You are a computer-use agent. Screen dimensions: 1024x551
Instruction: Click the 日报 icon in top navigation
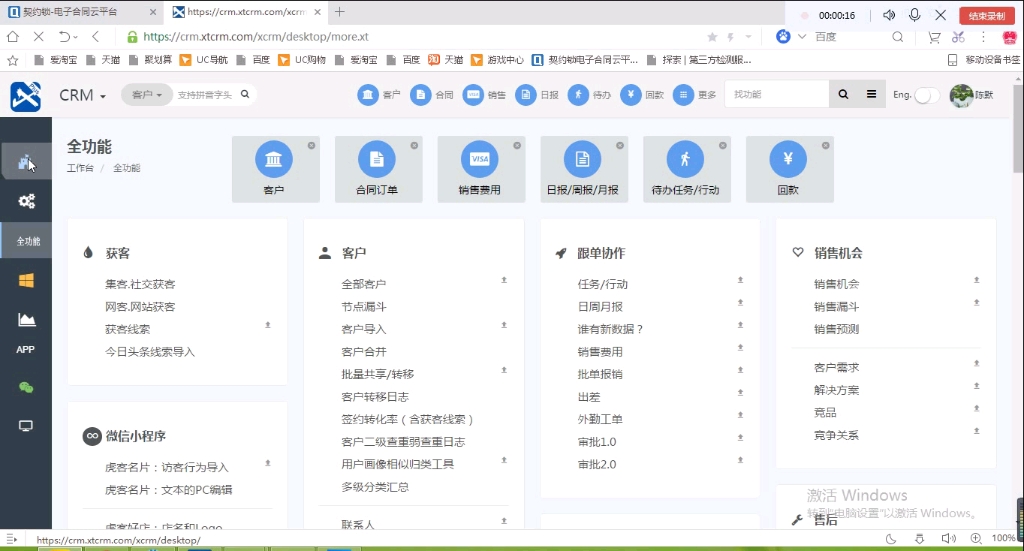526,95
